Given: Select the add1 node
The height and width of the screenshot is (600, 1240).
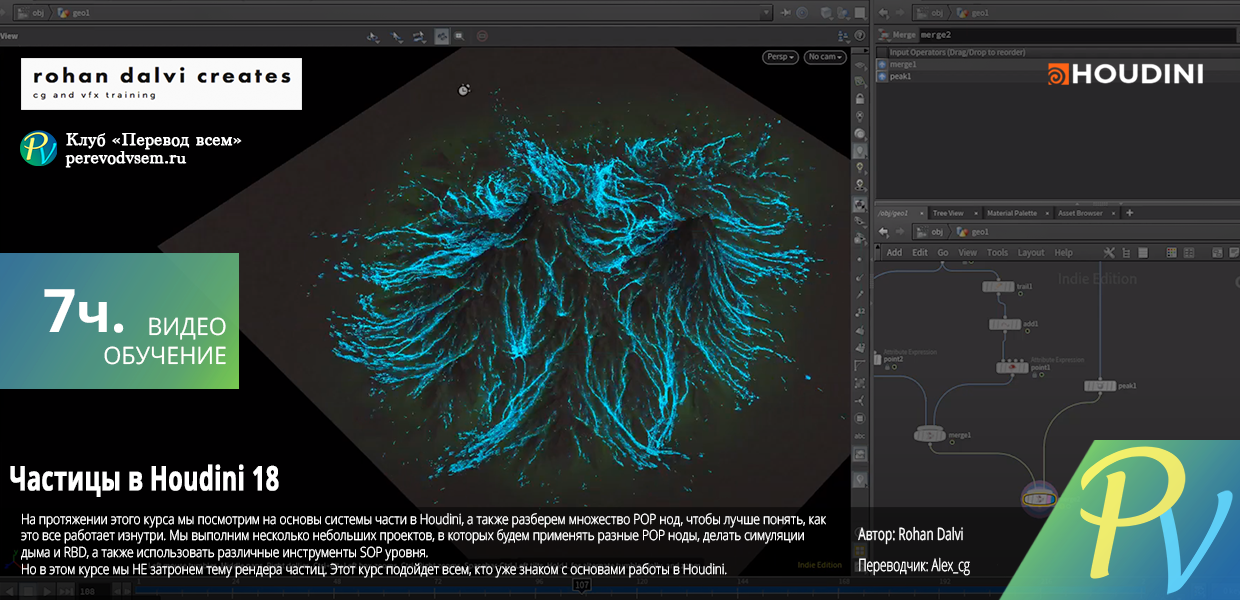Looking at the screenshot, I should [1005, 325].
